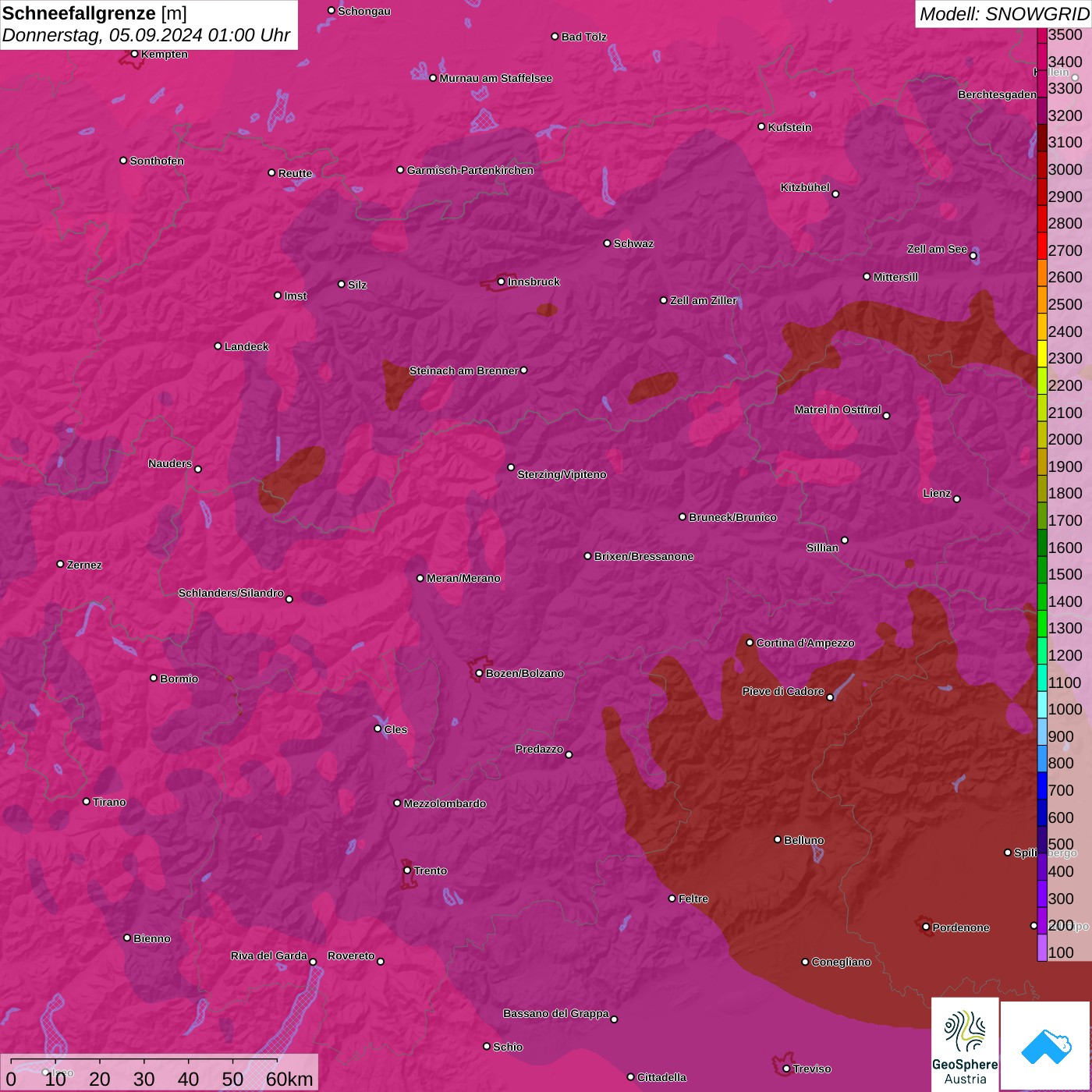Click the Zernez city marker dot

(60, 564)
